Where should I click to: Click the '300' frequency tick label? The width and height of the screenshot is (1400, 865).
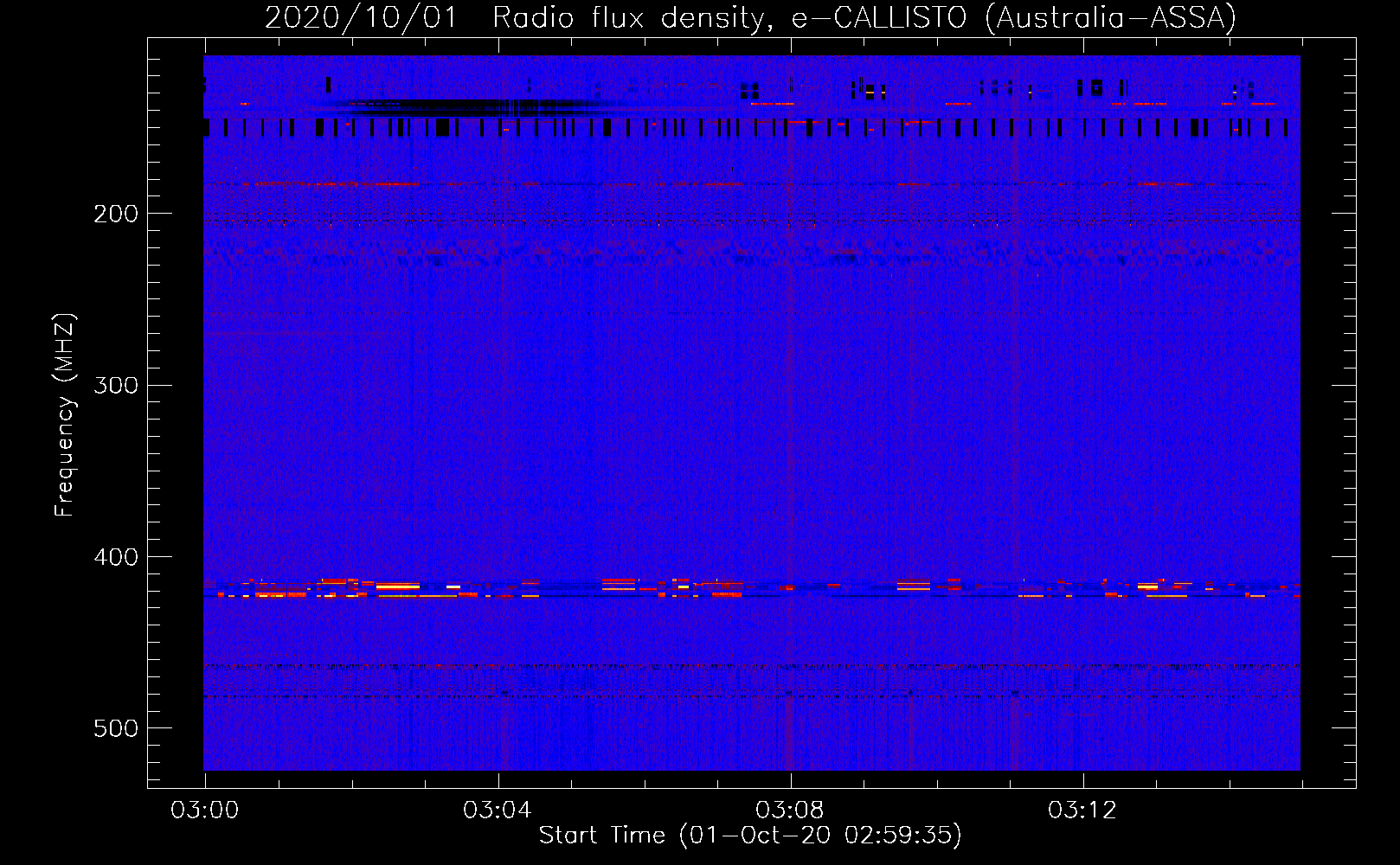116,385
